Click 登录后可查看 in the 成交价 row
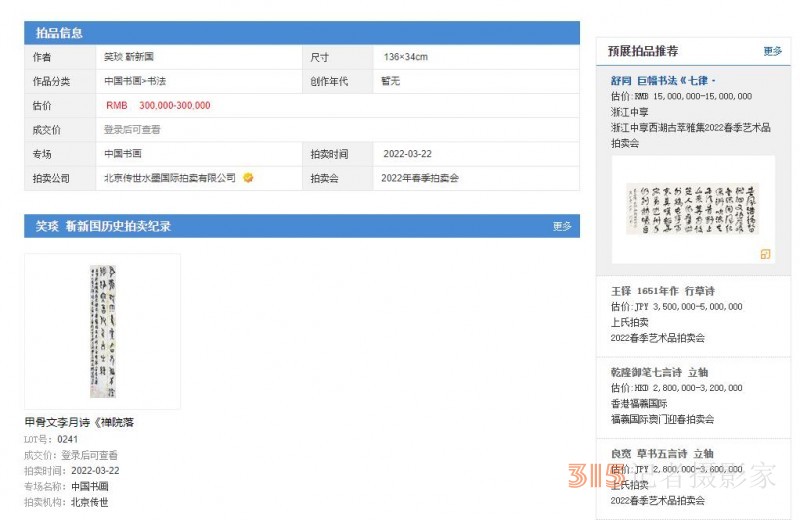The image size is (800, 520). point(132,130)
